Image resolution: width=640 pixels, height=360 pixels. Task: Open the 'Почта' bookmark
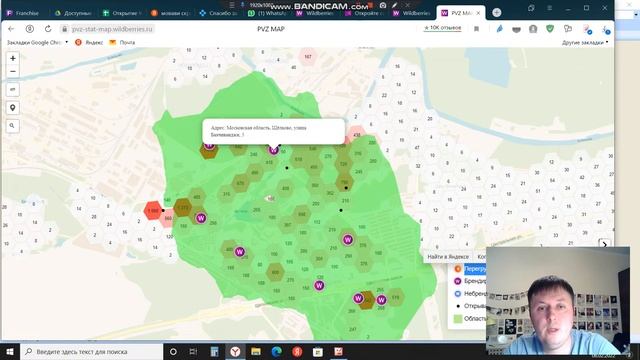click(x=122, y=42)
